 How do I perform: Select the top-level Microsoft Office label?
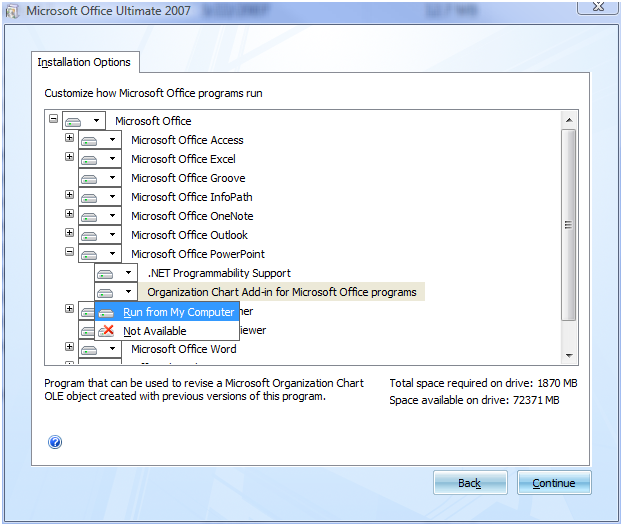coord(153,121)
